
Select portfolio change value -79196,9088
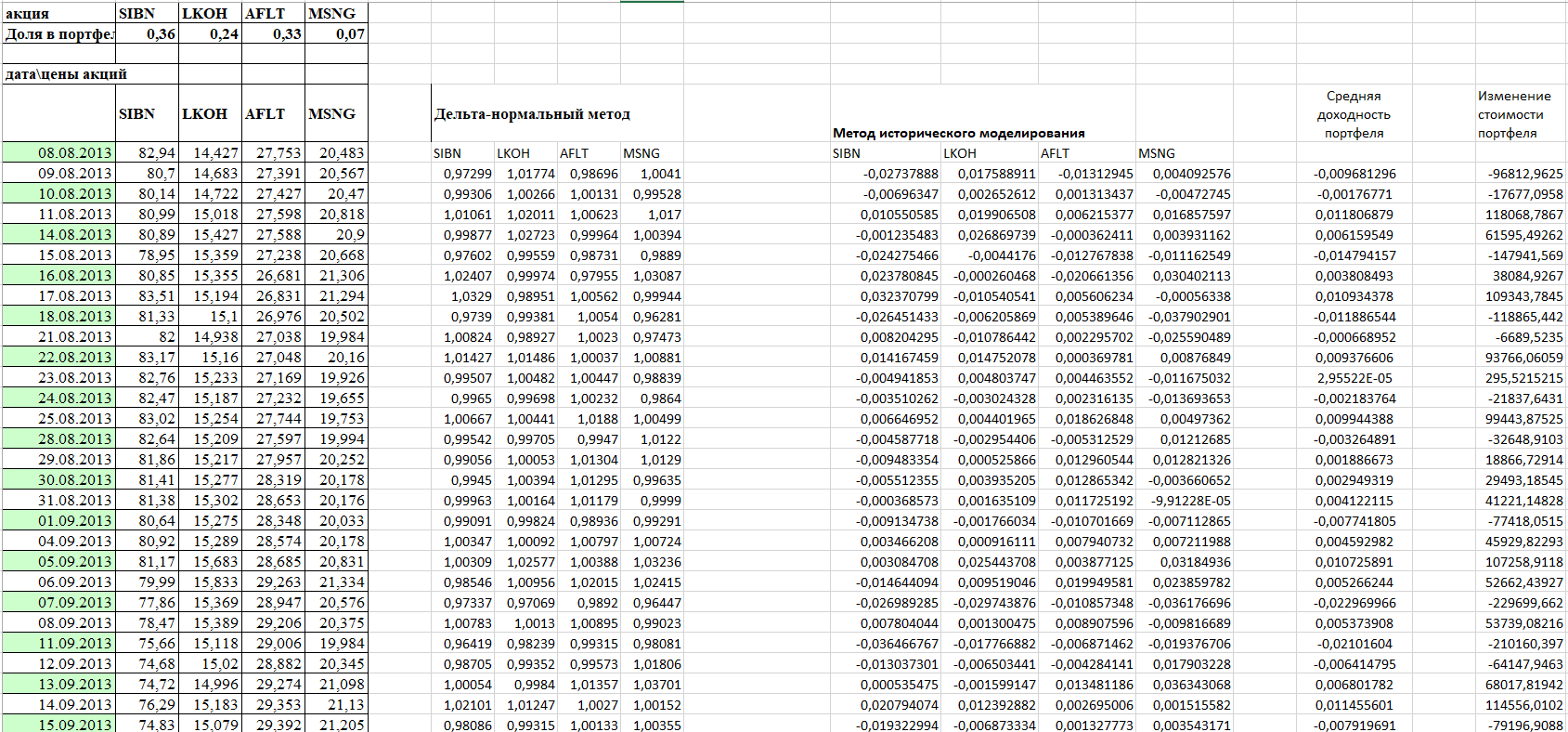(1520, 725)
